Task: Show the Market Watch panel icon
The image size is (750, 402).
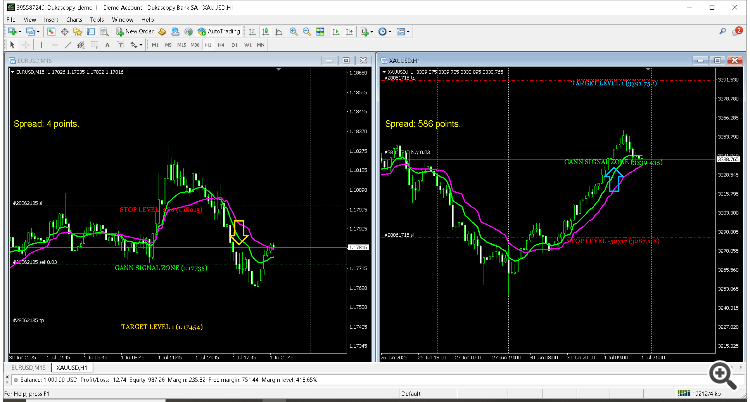Action: (51, 32)
